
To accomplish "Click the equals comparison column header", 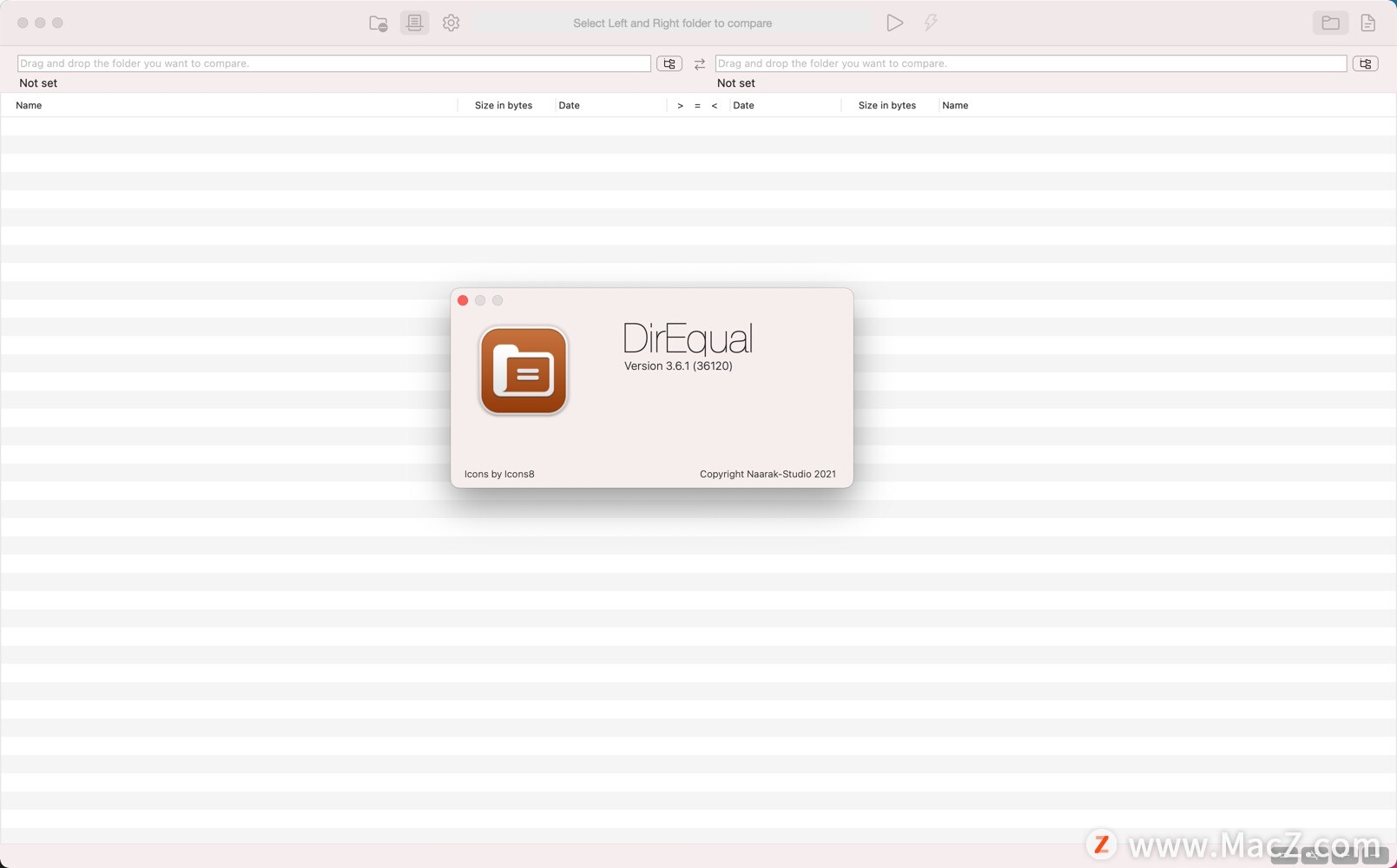I will point(697,106).
